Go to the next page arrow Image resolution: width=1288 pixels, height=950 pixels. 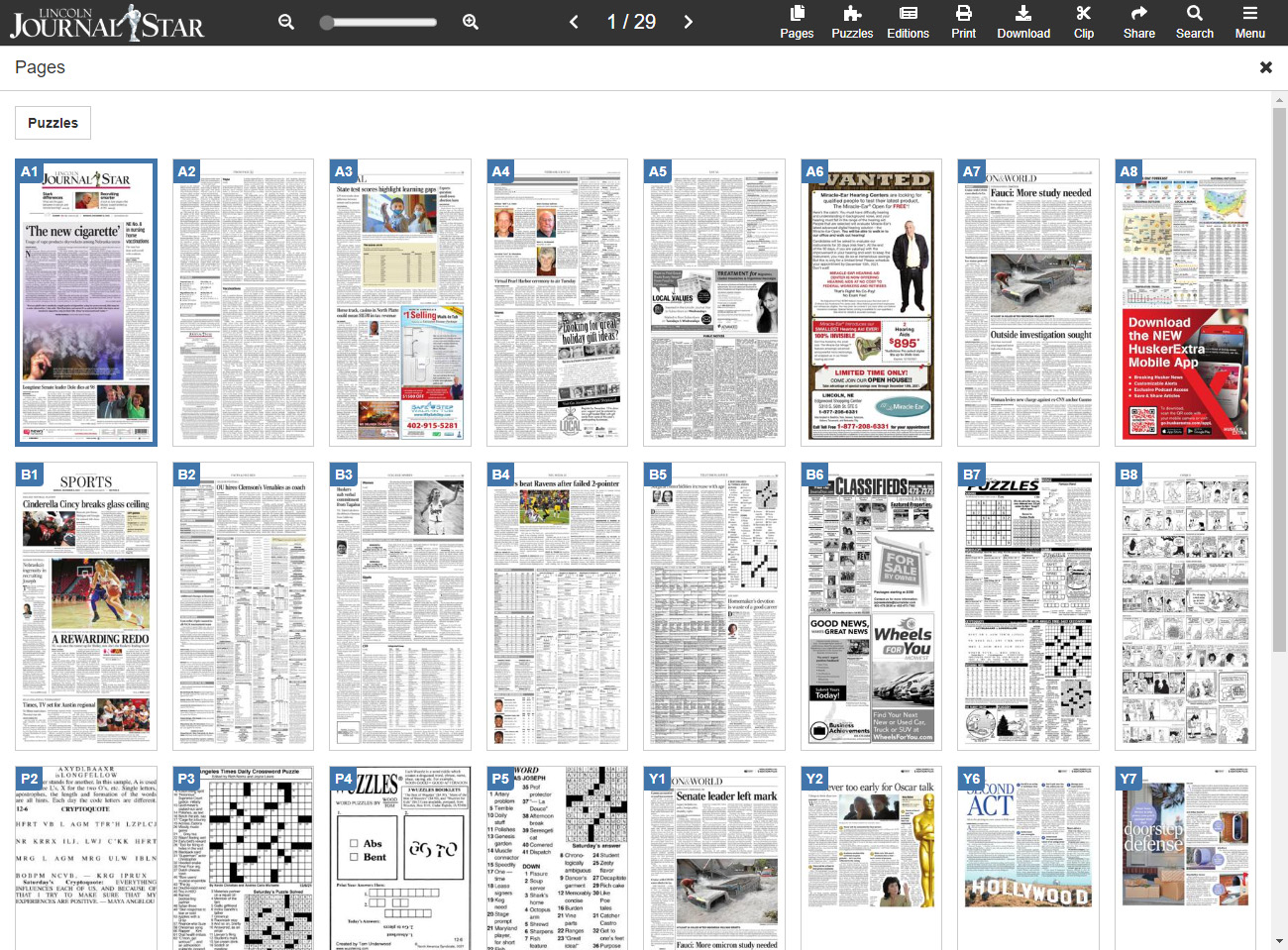tap(689, 22)
